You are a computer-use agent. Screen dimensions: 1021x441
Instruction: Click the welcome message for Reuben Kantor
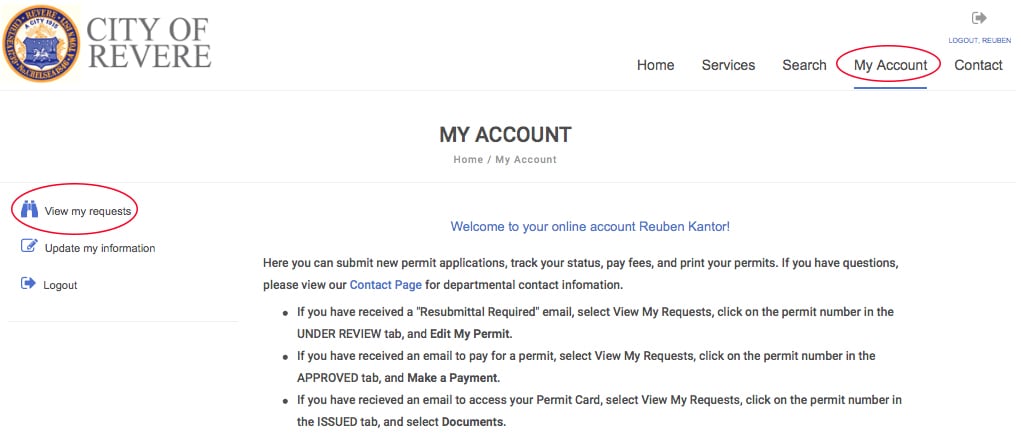(590, 227)
